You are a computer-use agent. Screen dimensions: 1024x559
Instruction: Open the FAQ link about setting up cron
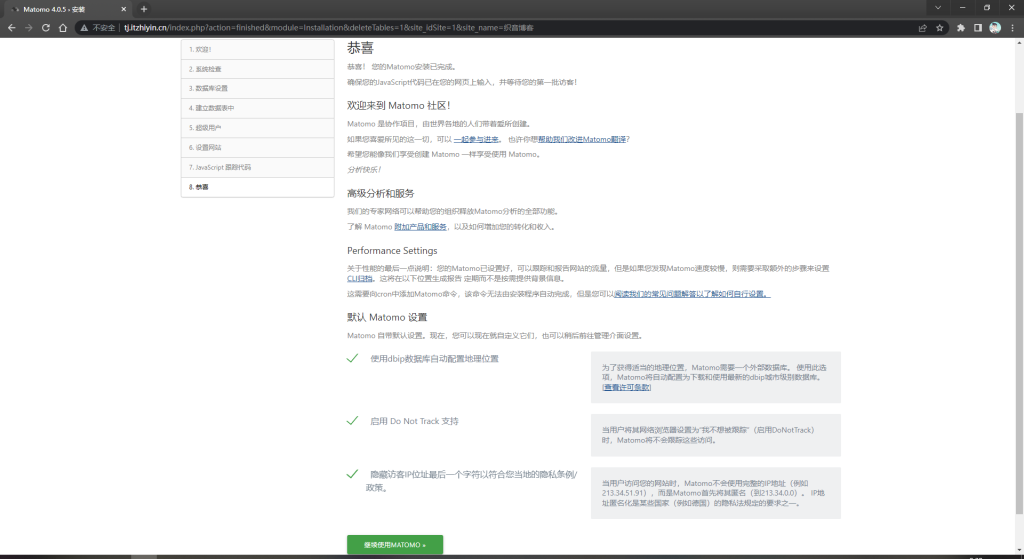[692, 294]
